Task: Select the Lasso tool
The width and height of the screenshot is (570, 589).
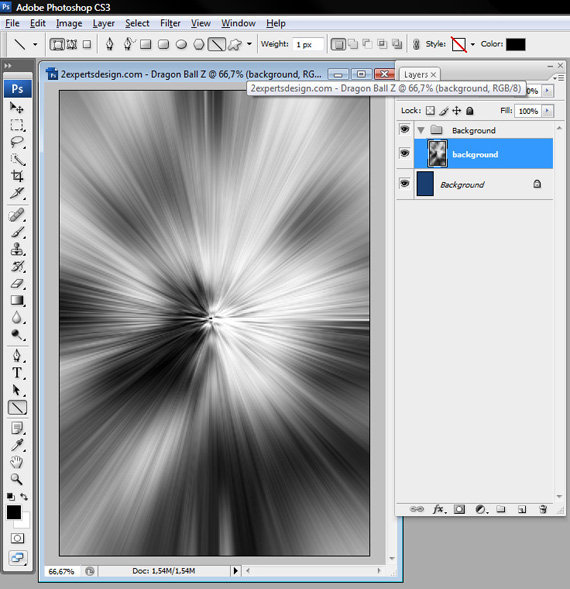Action: click(17, 142)
